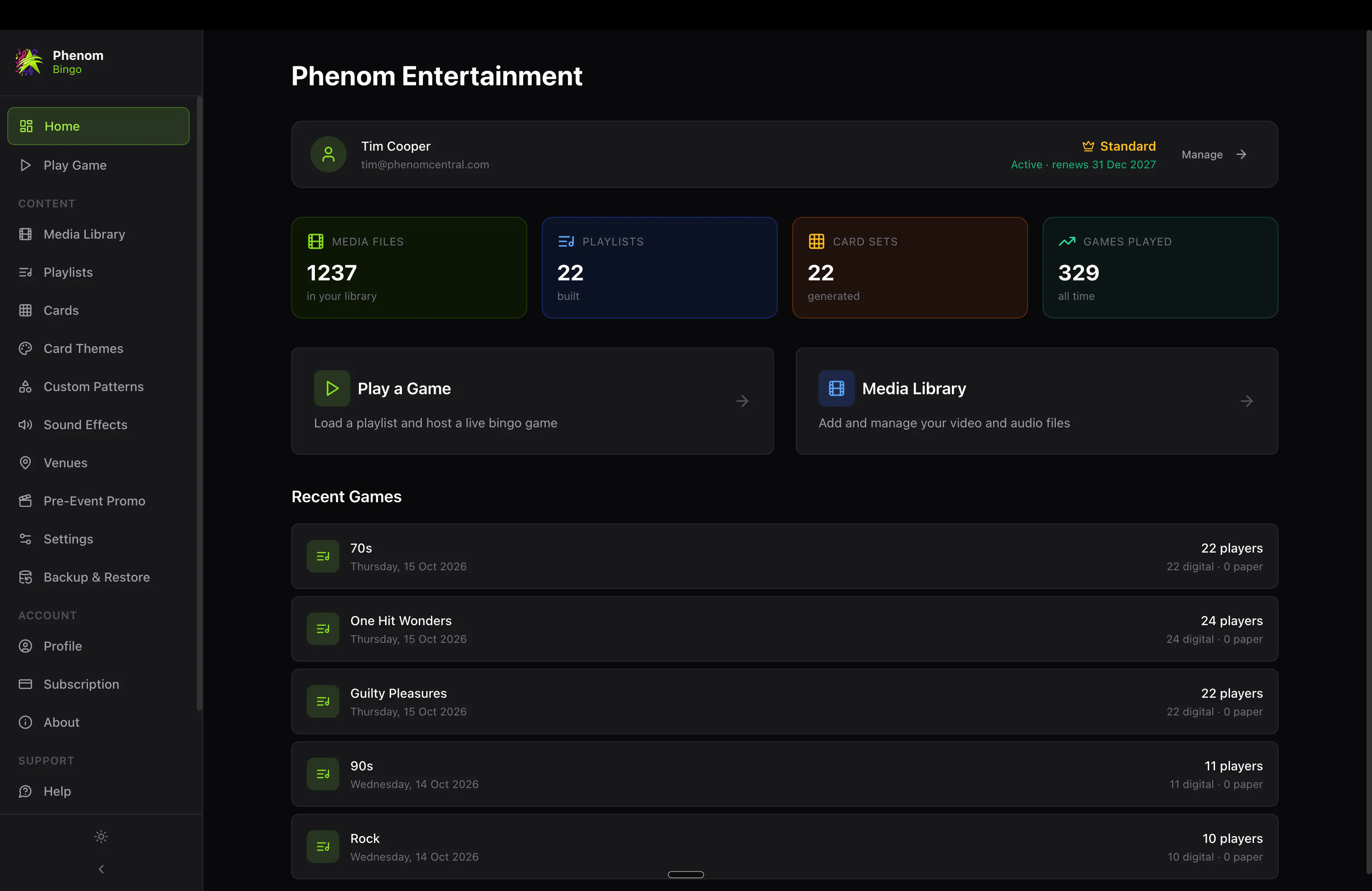
Task: Click the sidebar vertical scrollbar
Action: (200, 403)
